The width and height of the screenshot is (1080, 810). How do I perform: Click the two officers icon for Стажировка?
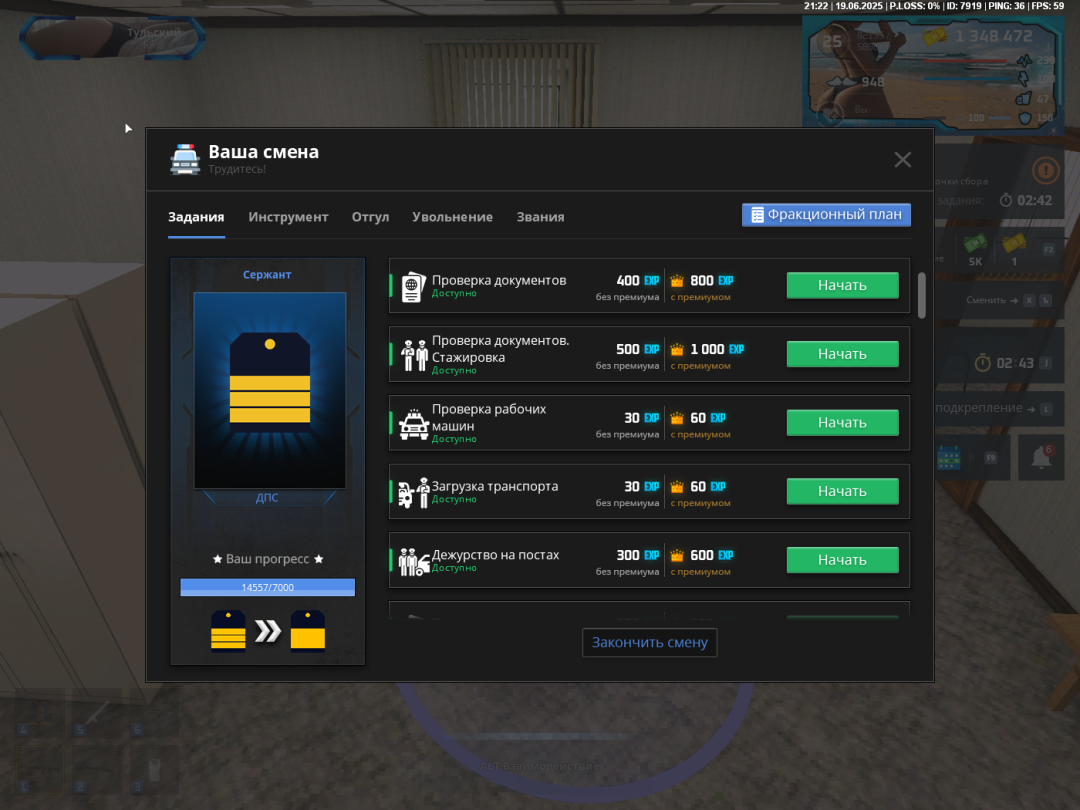pyautogui.click(x=413, y=355)
